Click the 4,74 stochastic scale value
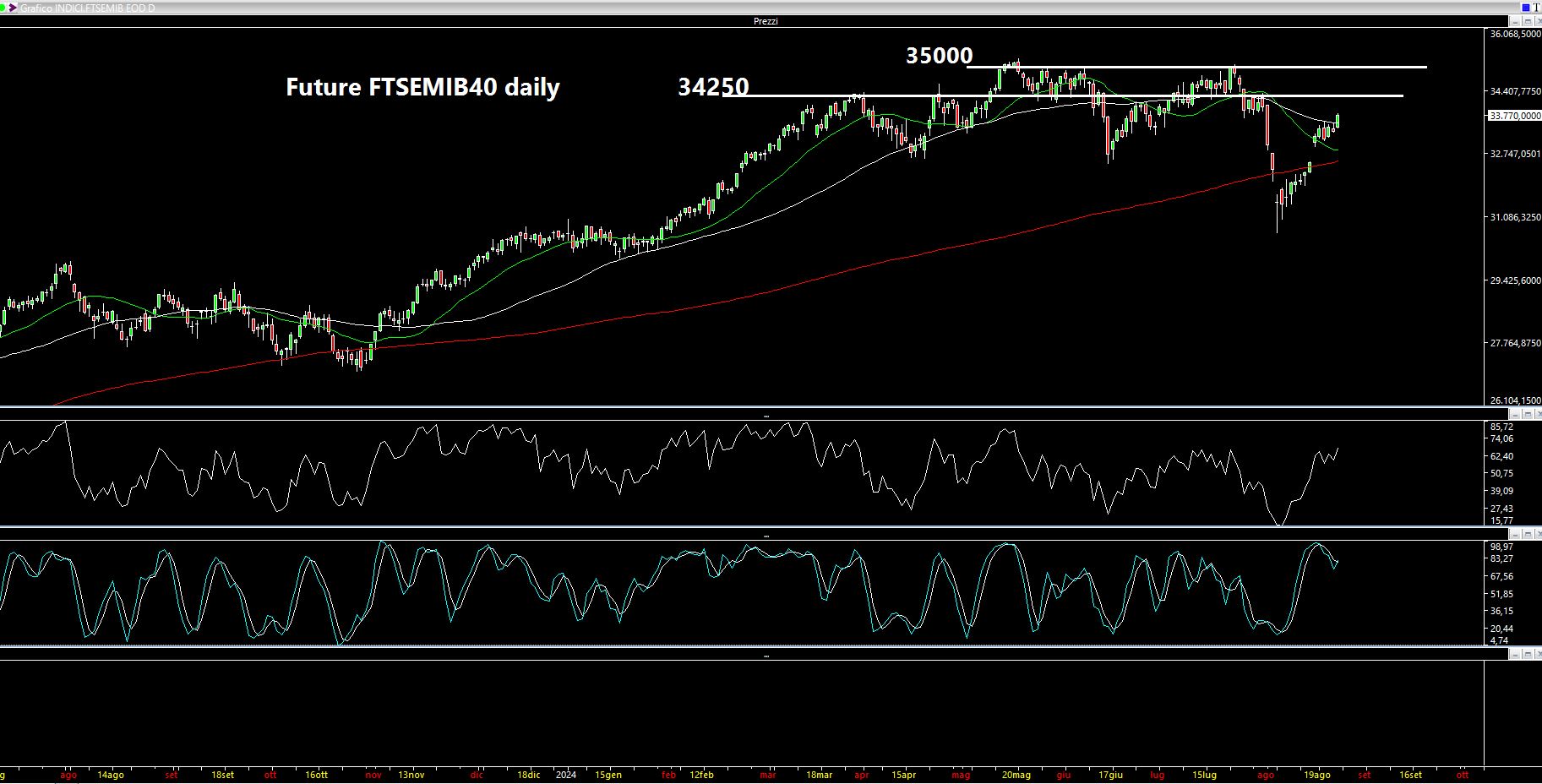This screenshot has height=784, width=1542. [x=1499, y=640]
